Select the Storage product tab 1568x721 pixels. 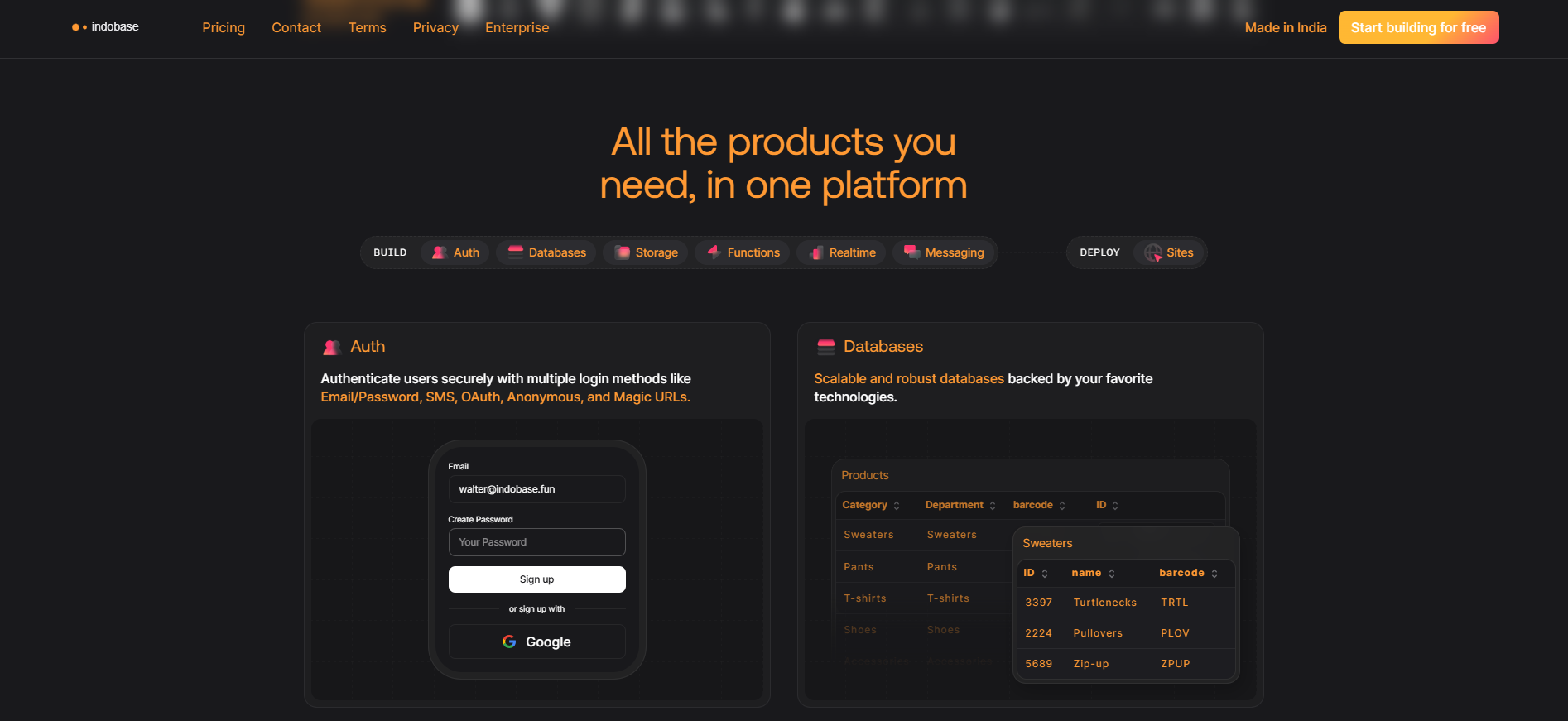646,252
